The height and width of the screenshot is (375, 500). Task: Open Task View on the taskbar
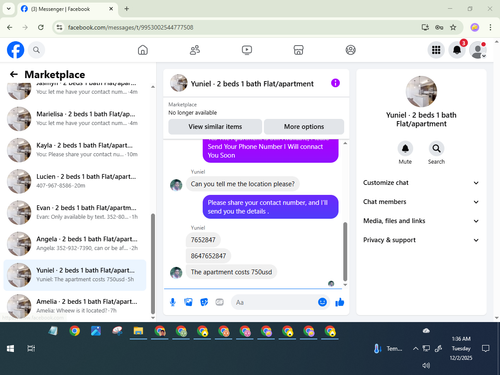point(31,349)
